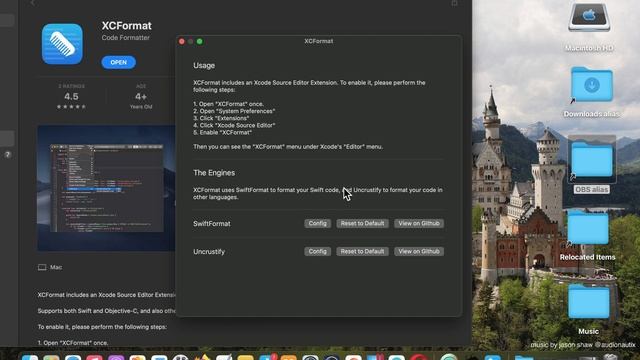Click the 'SwiftFormat' engine label
This screenshot has height=360, width=640.
[212, 224]
